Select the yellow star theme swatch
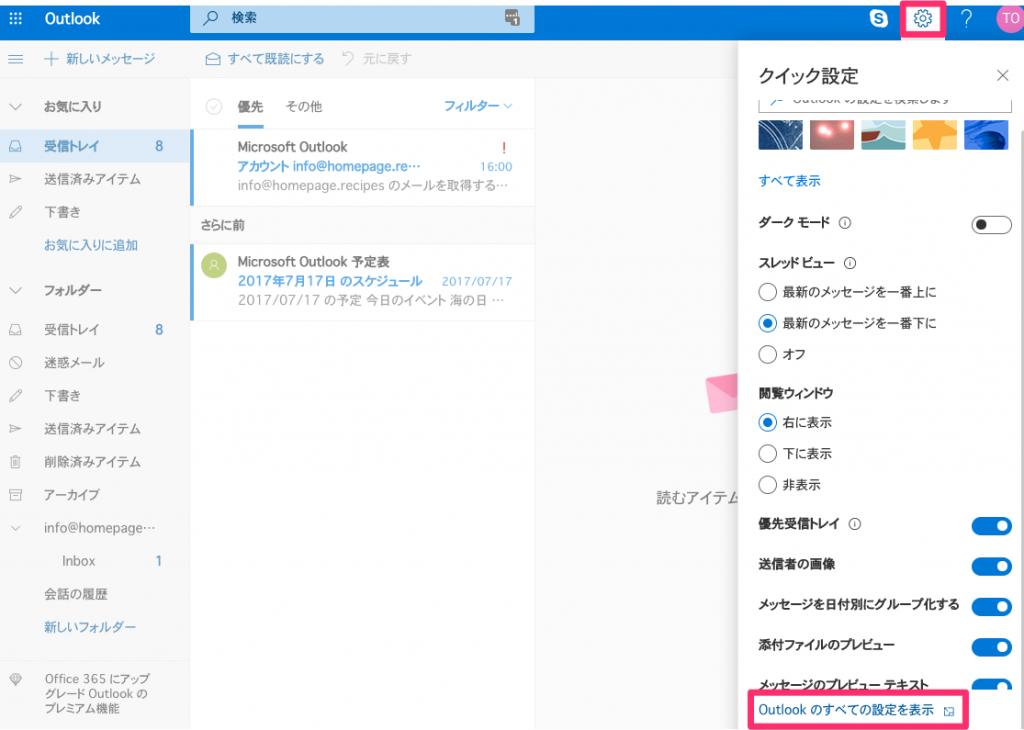This screenshot has height=730, width=1024. [935, 135]
